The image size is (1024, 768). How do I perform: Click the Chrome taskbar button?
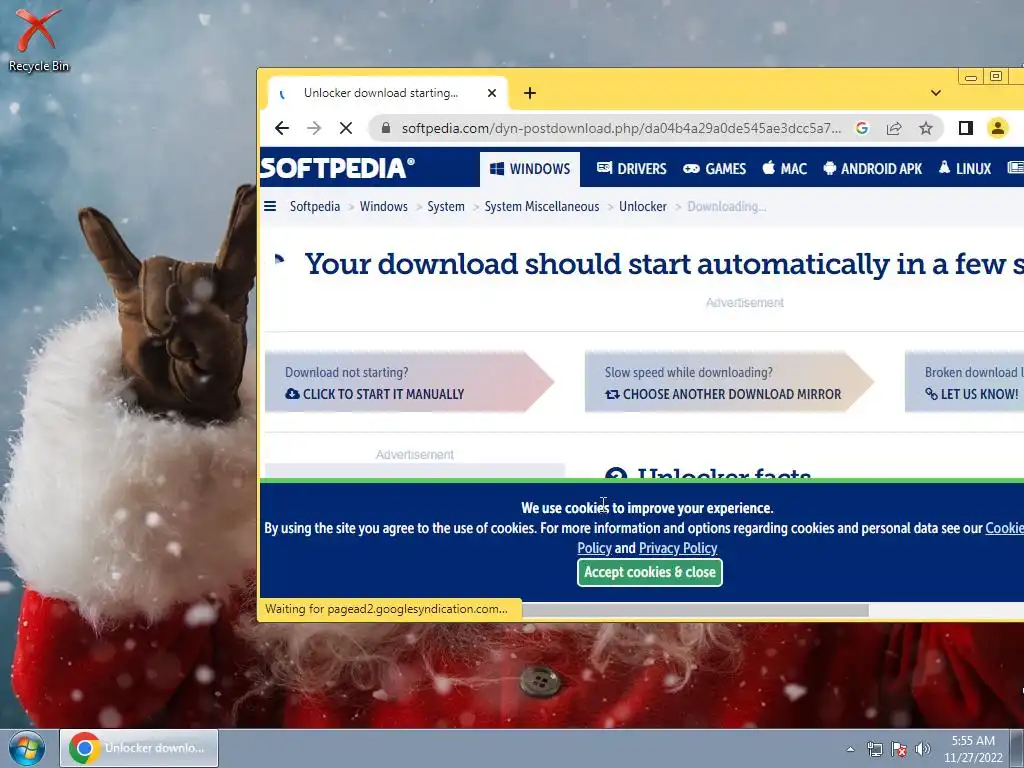(x=139, y=748)
